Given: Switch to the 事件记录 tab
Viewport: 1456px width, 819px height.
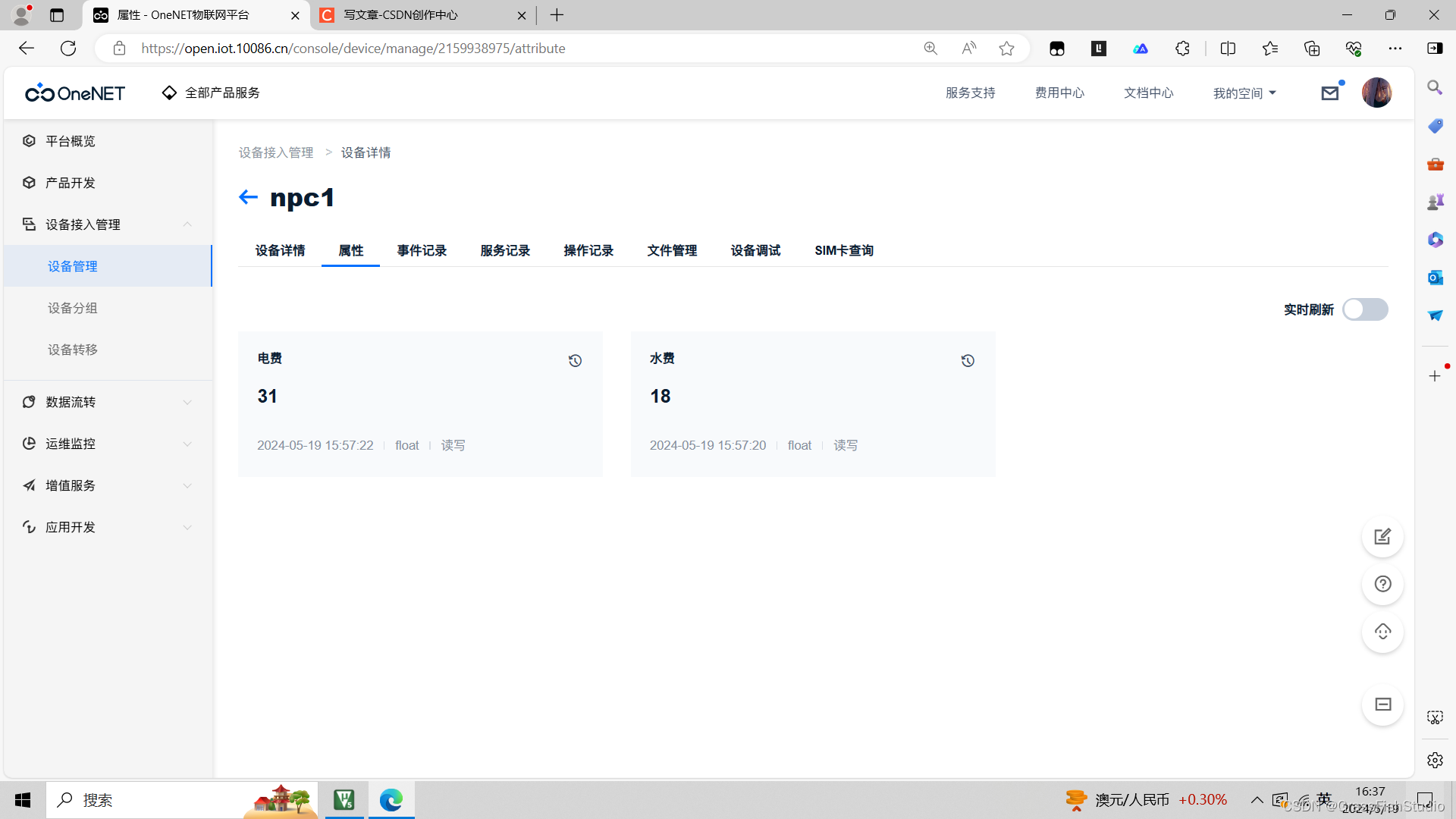Looking at the screenshot, I should click(x=422, y=251).
